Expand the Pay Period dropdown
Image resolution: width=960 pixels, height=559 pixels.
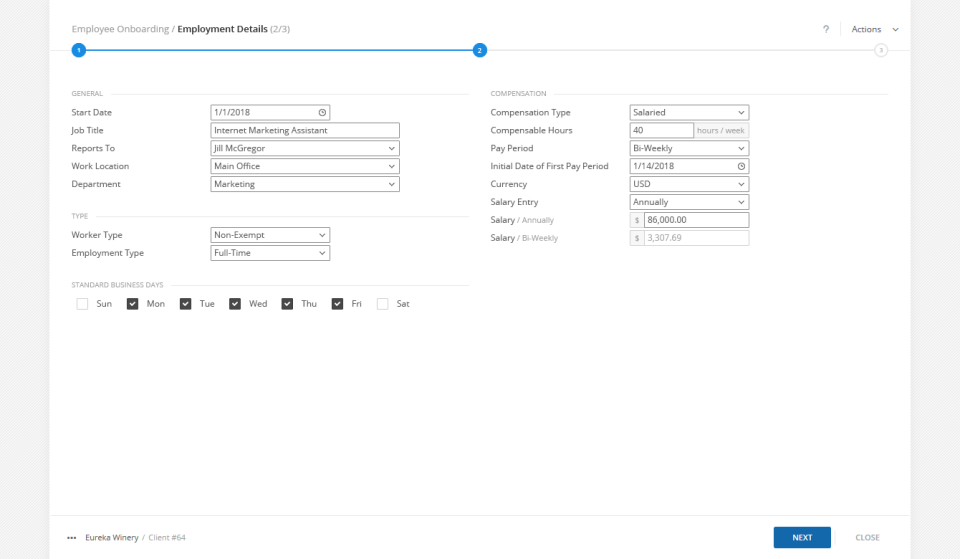[x=689, y=148]
